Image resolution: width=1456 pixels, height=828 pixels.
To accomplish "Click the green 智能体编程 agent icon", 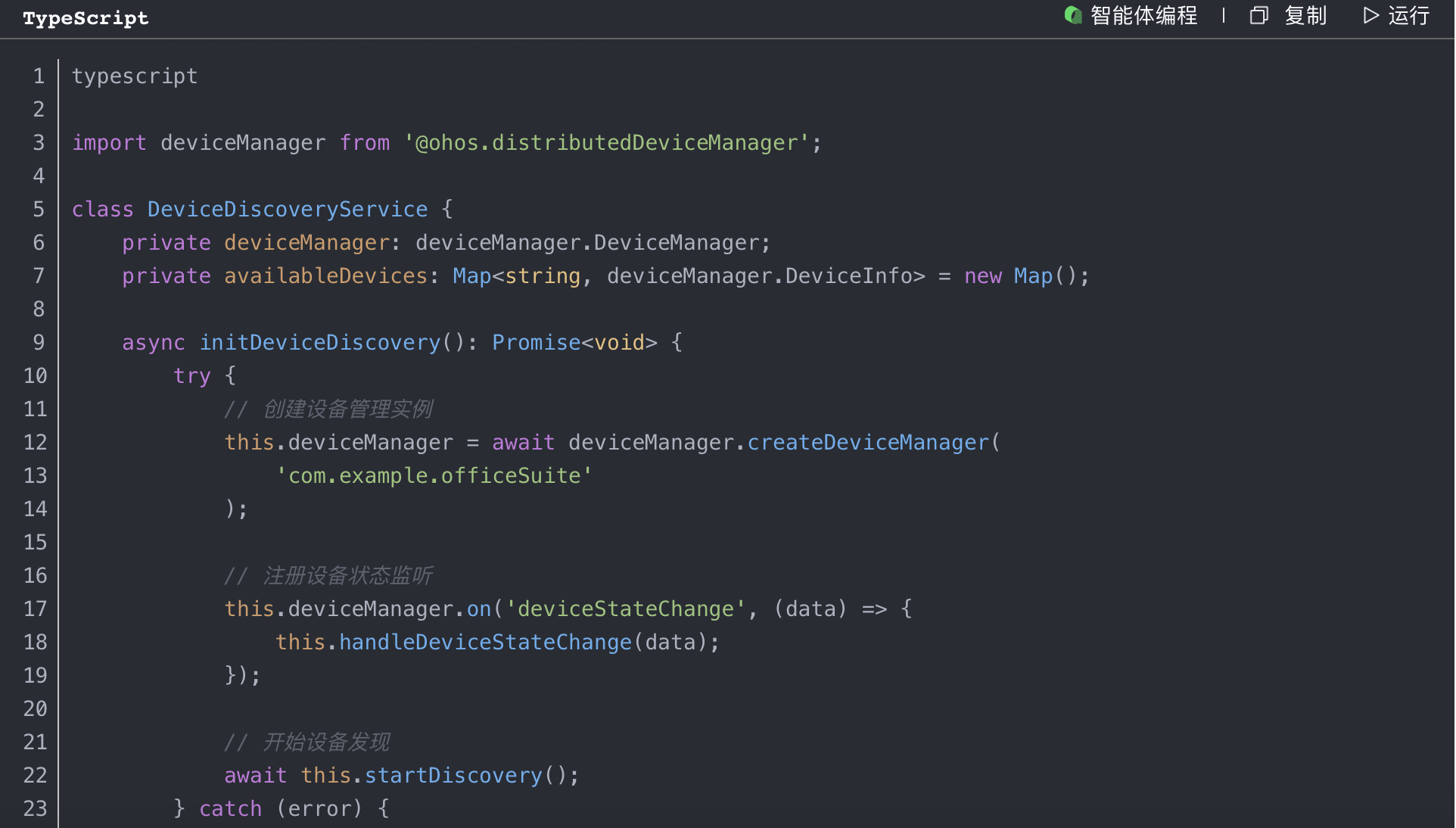I will click(1072, 15).
